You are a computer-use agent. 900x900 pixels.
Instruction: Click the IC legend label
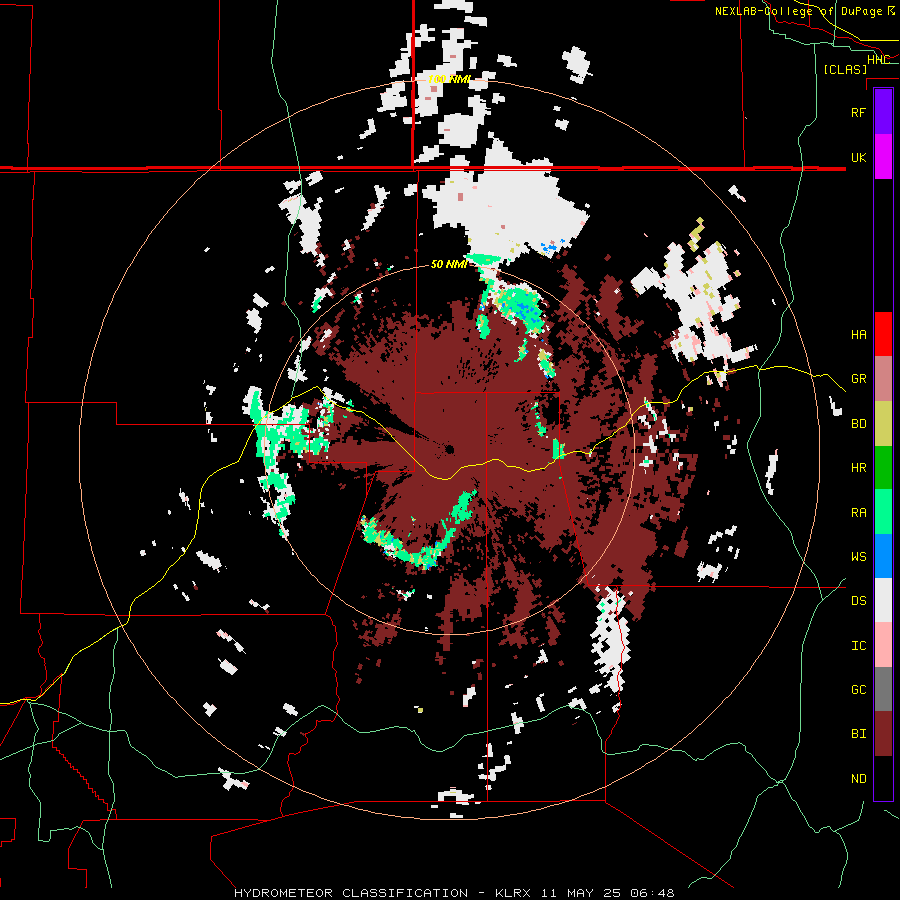(x=858, y=646)
